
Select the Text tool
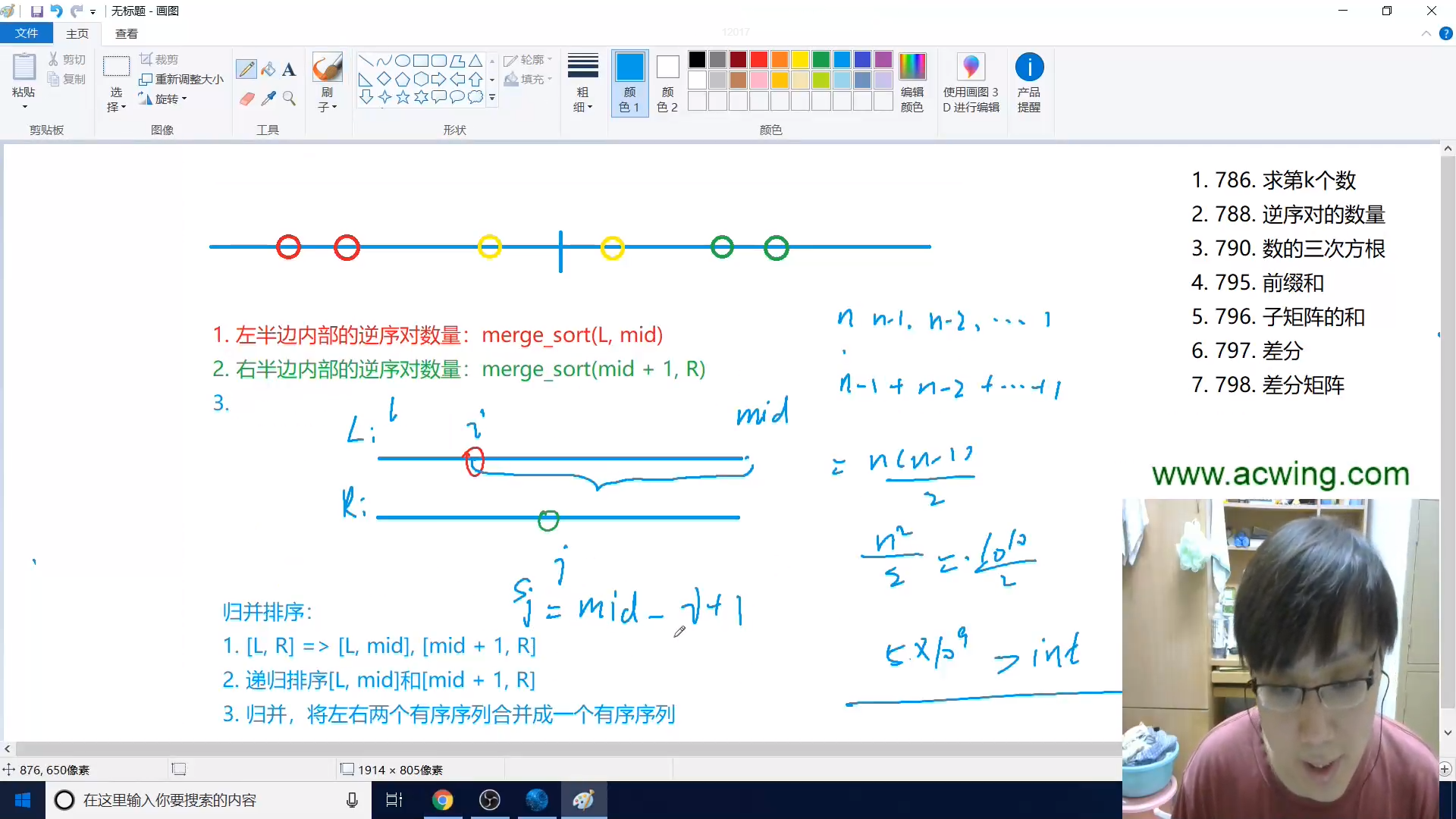[289, 69]
